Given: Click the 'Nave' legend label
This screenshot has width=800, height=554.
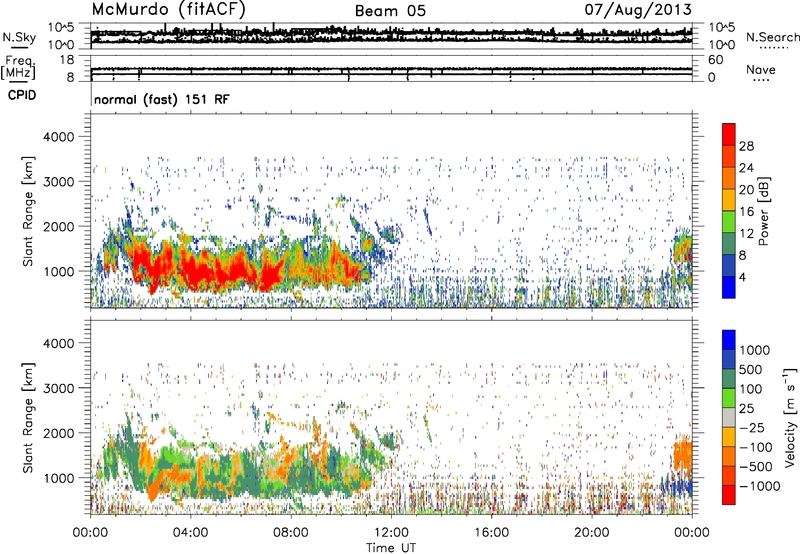Looking at the screenshot, I should point(761,69).
